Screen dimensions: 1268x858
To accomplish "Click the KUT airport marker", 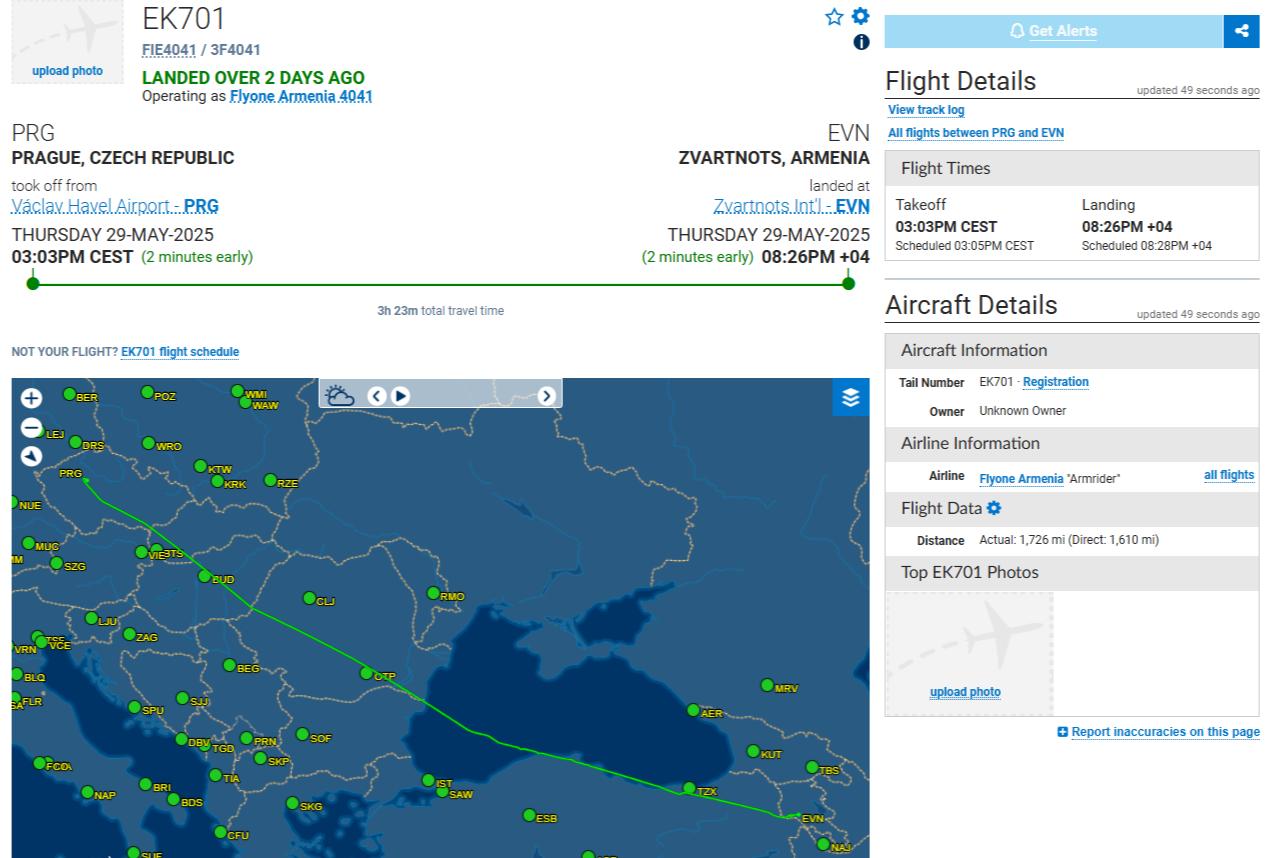I will pos(753,751).
